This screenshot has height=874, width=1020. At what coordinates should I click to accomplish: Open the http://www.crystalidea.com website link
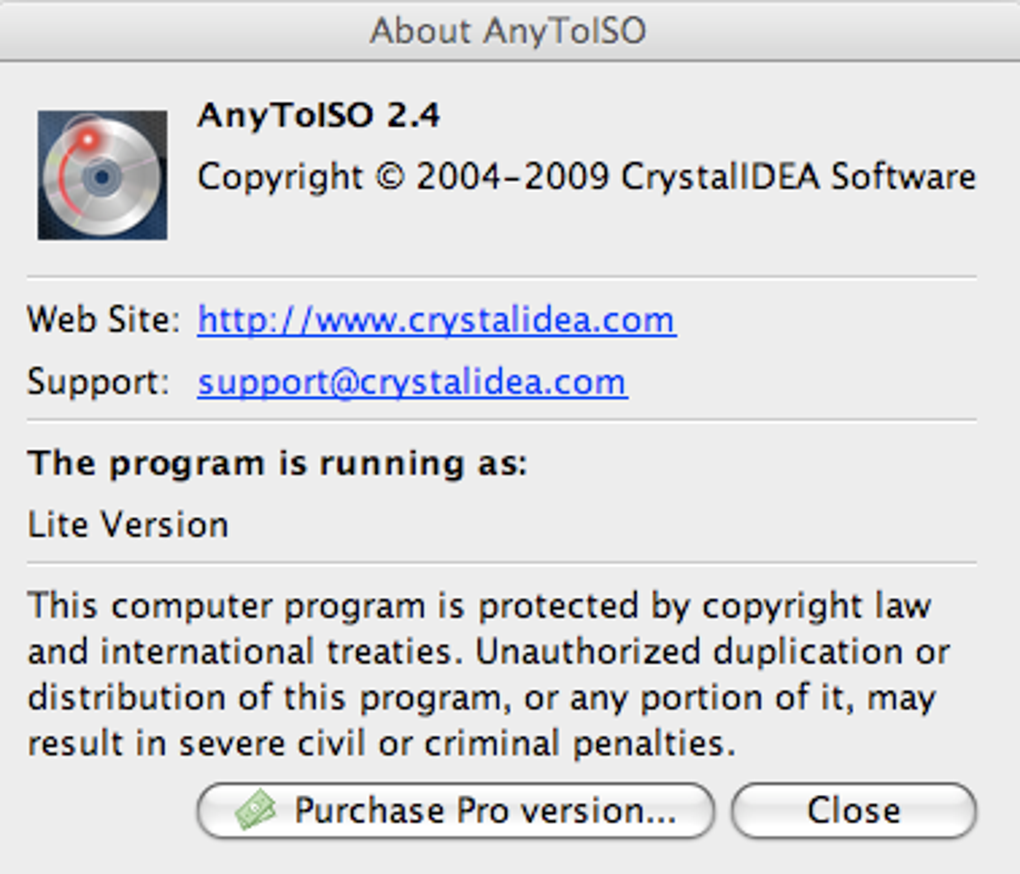[x=436, y=320]
